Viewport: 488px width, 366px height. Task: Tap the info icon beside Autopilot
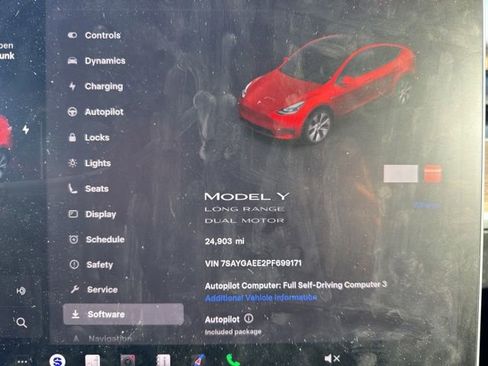pyautogui.click(x=249, y=319)
